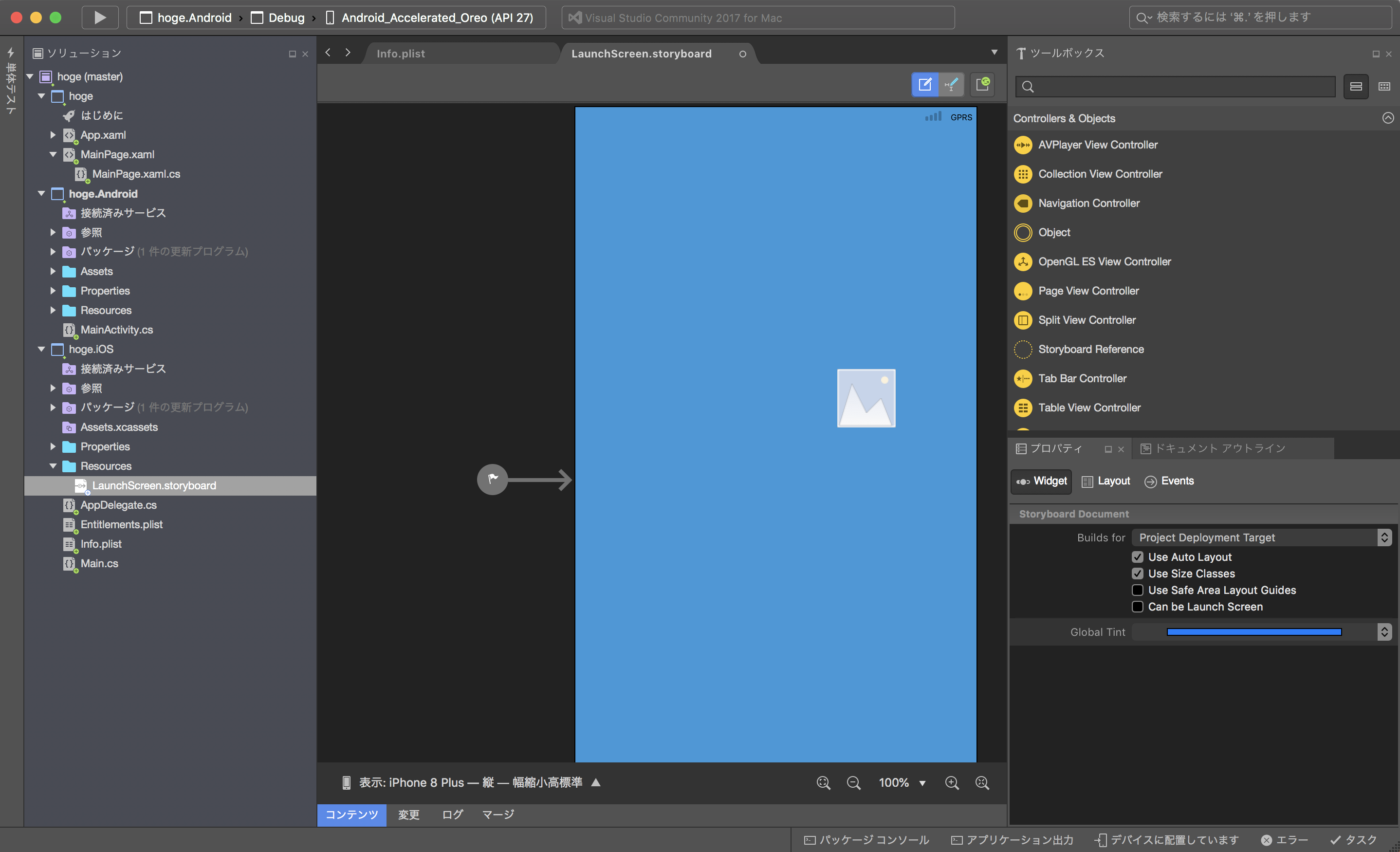Switch to the Events property view
The width and height of the screenshot is (1400, 852).
tap(1169, 481)
